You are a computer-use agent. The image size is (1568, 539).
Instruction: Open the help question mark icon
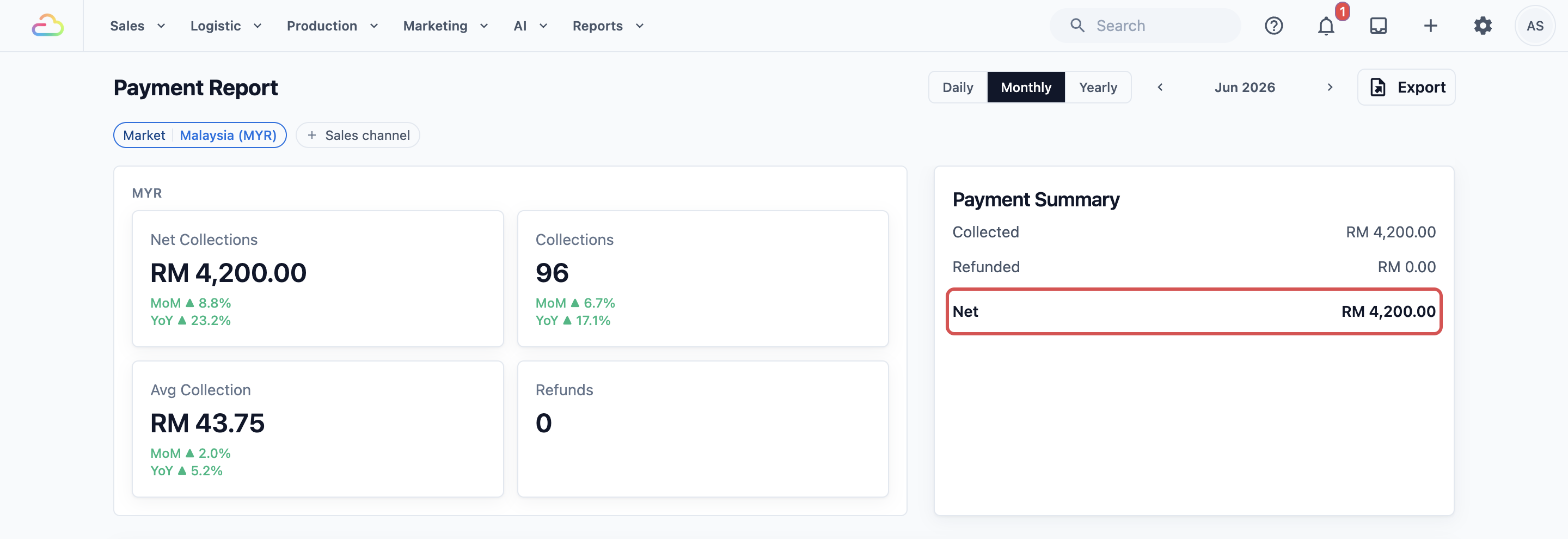click(x=1273, y=26)
